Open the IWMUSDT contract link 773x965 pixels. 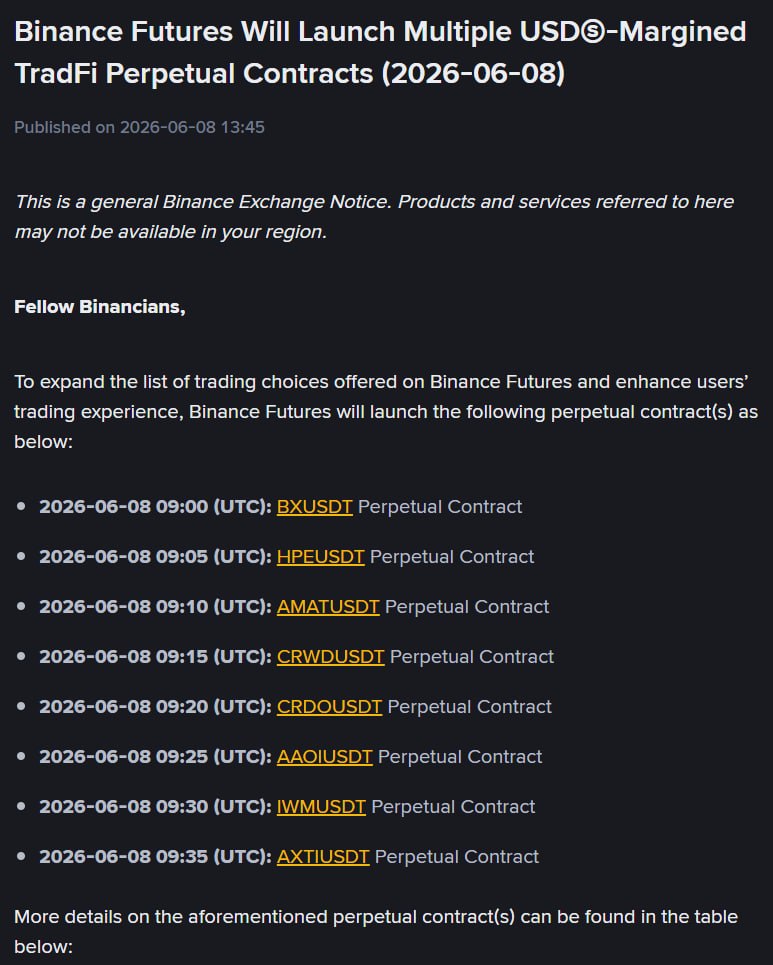(x=321, y=806)
